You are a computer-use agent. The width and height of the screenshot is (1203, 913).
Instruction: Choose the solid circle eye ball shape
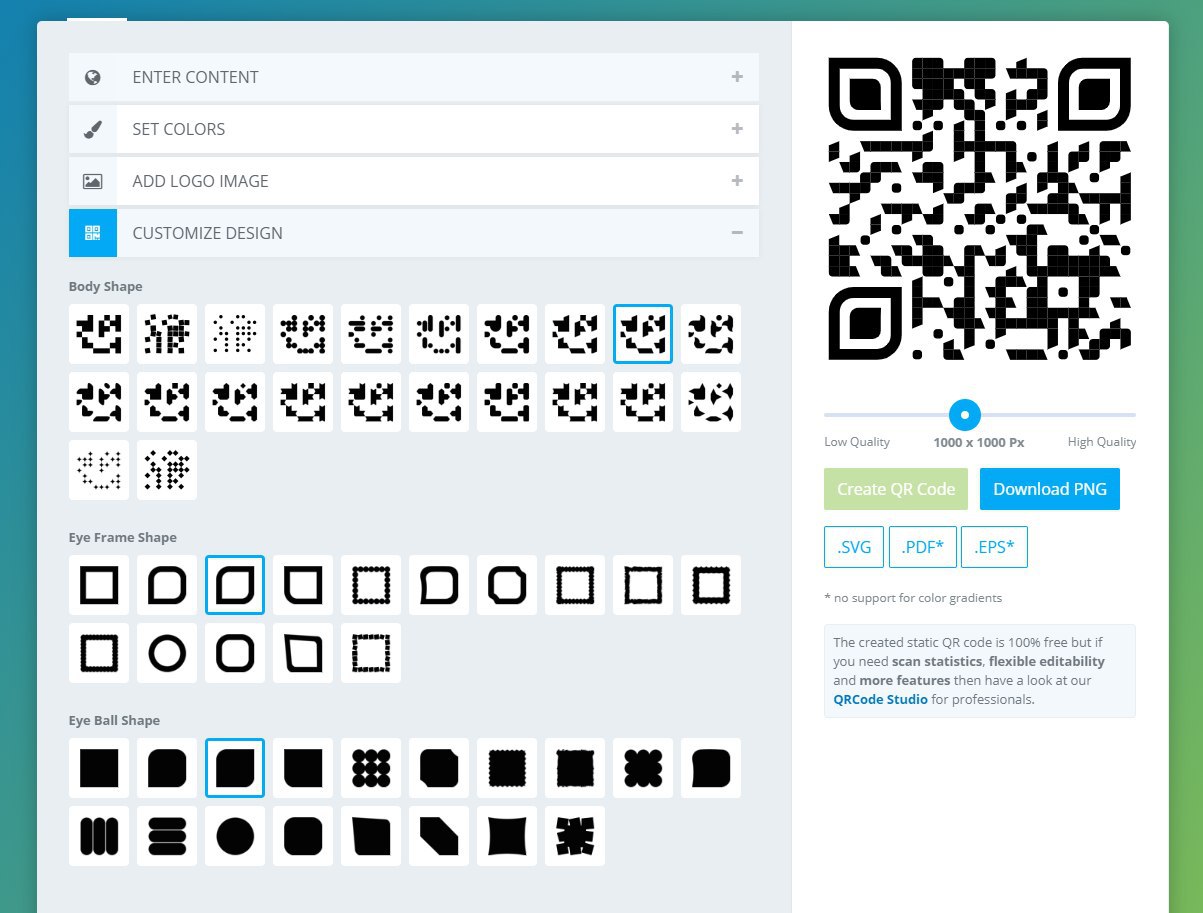[x=235, y=836]
